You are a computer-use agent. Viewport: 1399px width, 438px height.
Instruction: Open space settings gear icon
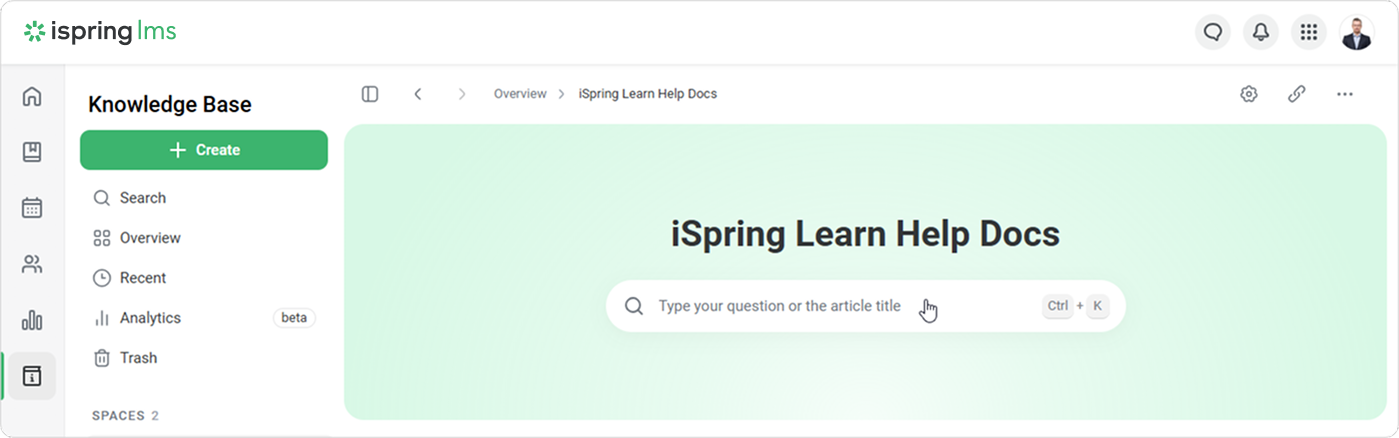click(1249, 94)
